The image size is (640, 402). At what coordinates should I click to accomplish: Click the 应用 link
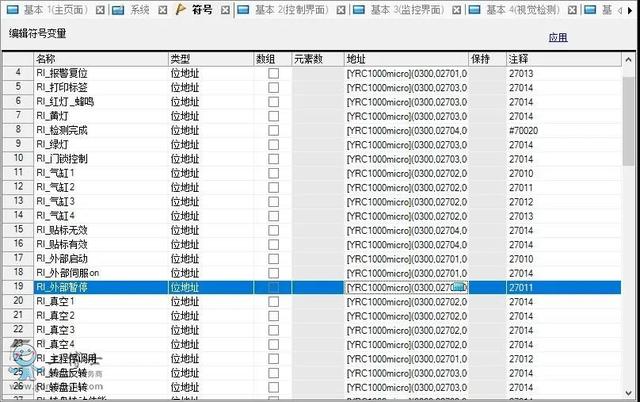pyautogui.click(x=558, y=38)
